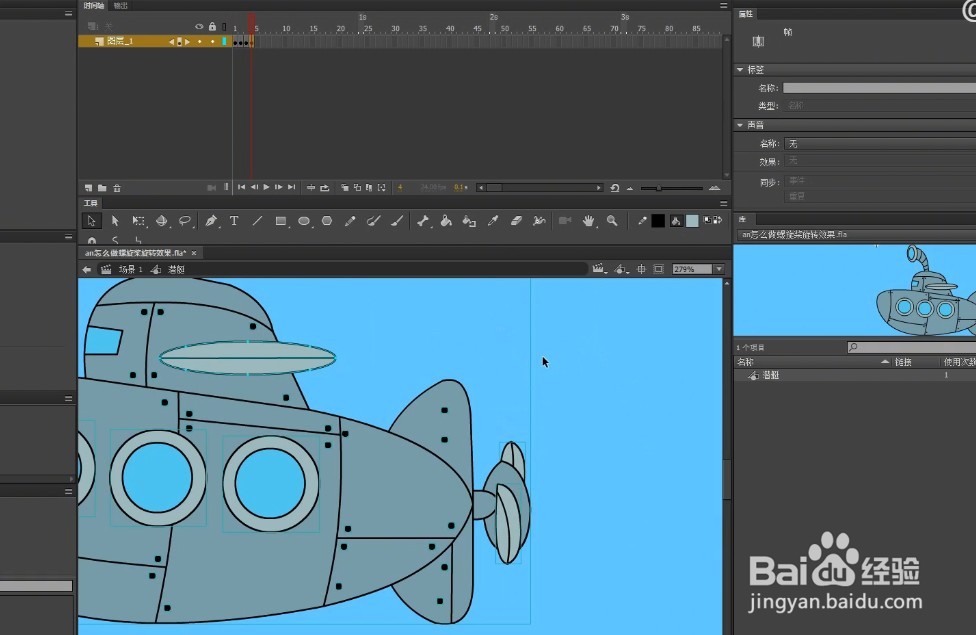The width and height of the screenshot is (976, 635).
Task: Click the black stroke color swatch
Action: [x=658, y=221]
